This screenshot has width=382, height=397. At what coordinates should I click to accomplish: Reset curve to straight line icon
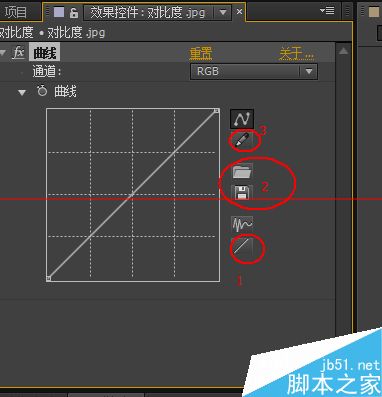(242, 247)
